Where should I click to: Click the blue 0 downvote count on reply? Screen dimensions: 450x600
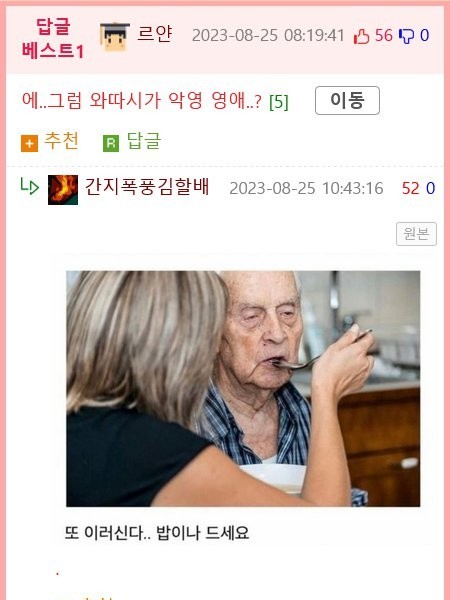tap(430, 188)
